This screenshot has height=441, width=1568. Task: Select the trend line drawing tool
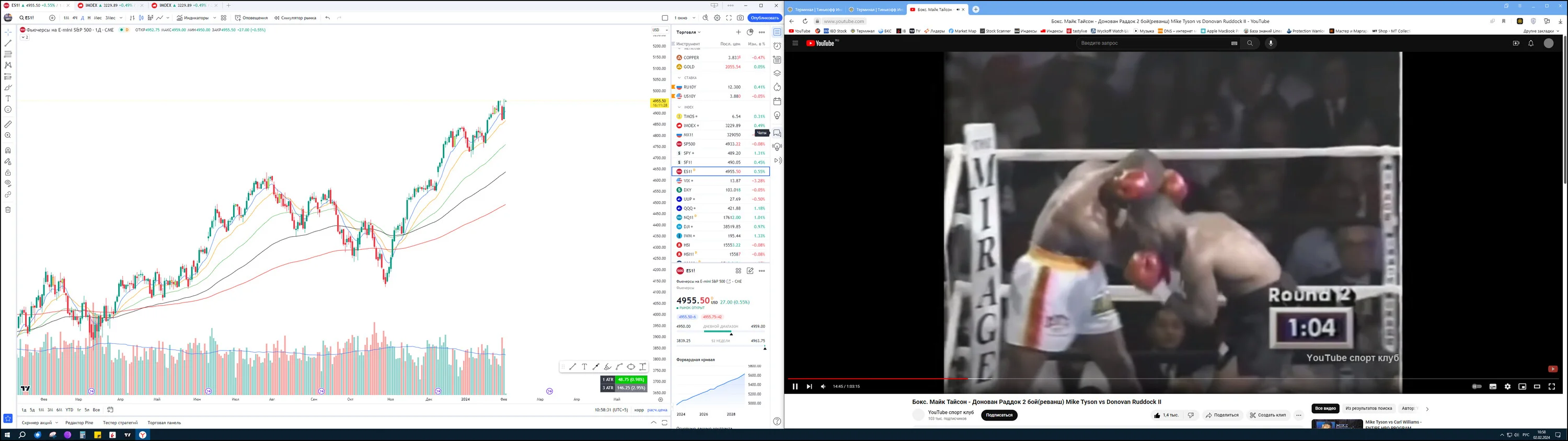click(8, 43)
